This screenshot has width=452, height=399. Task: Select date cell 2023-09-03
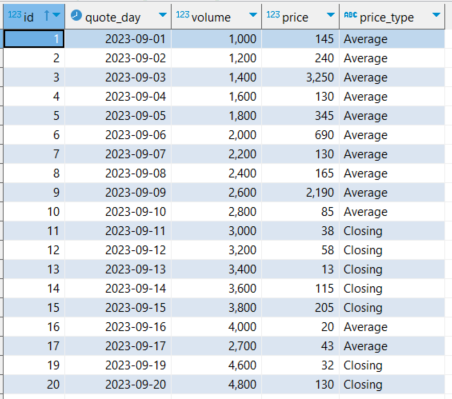click(118, 77)
